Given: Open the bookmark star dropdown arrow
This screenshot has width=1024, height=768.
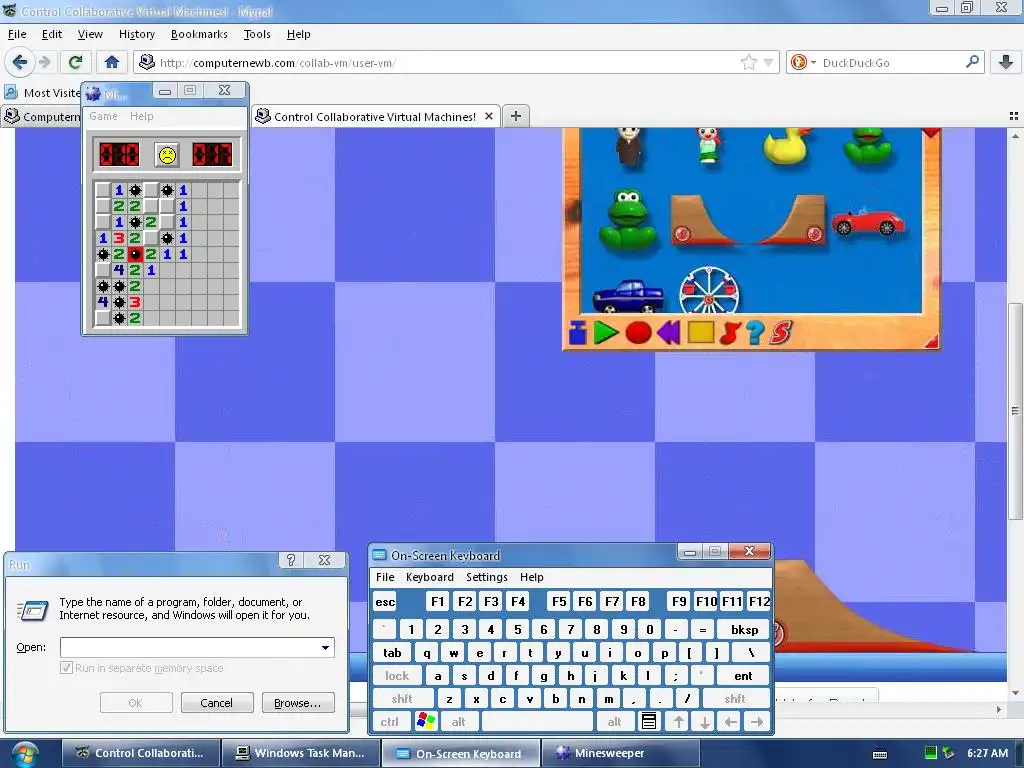Looking at the screenshot, I should tap(769, 62).
